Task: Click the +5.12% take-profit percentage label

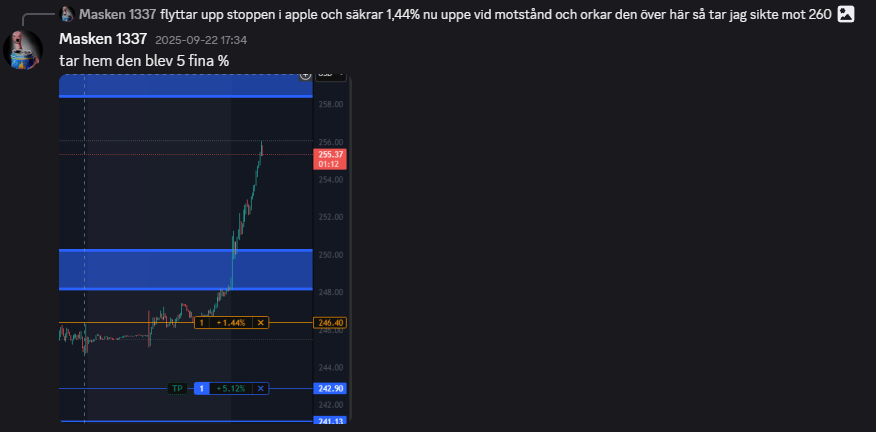Action: click(230, 388)
